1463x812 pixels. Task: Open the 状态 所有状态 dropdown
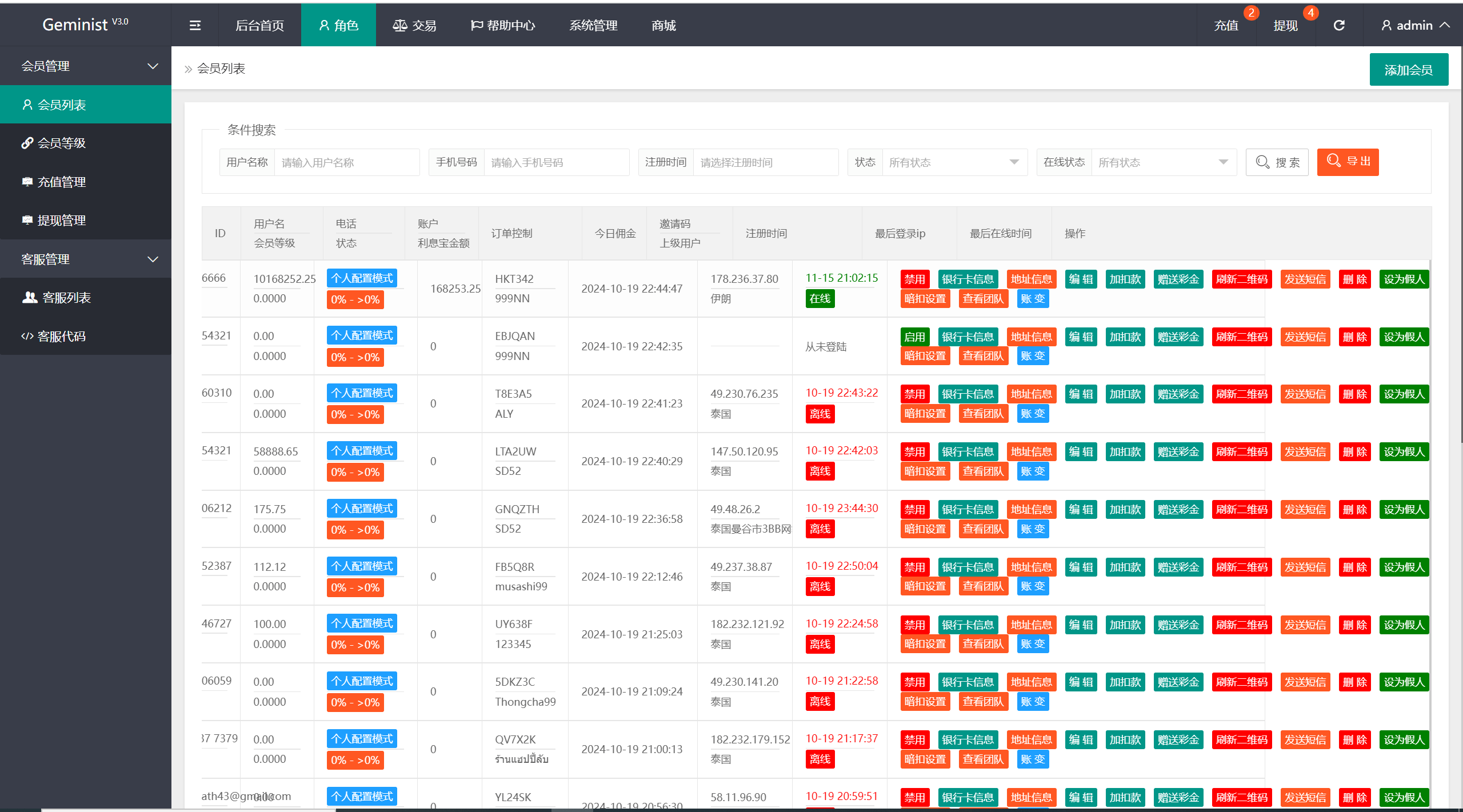tap(953, 162)
